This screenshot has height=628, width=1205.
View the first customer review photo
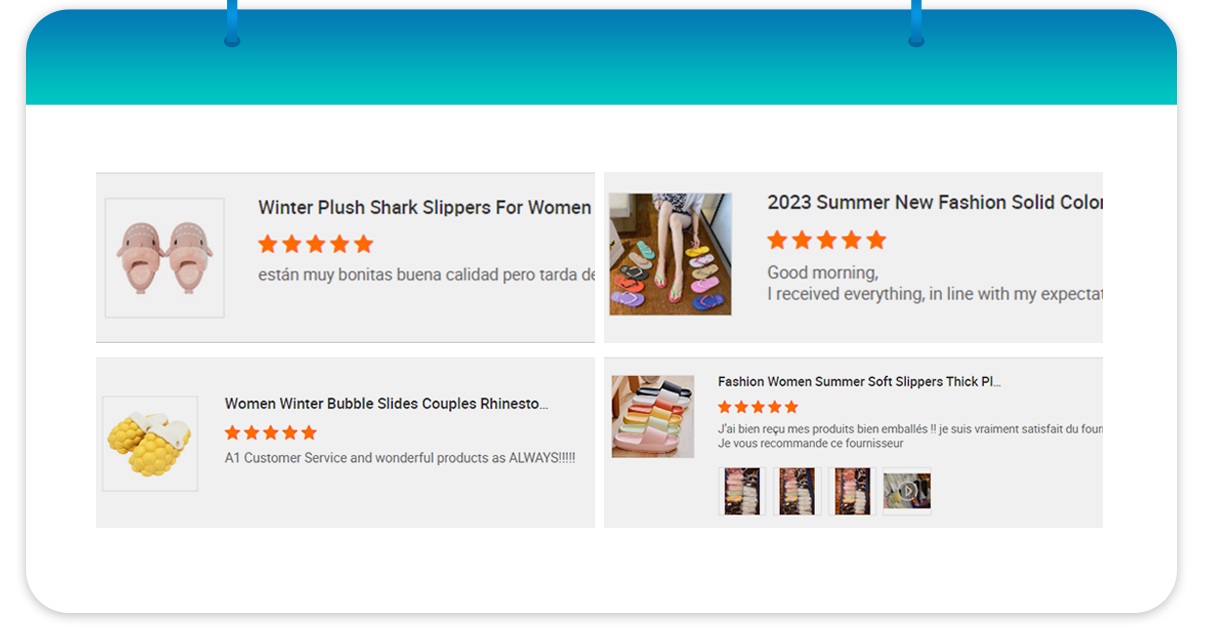(x=742, y=491)
